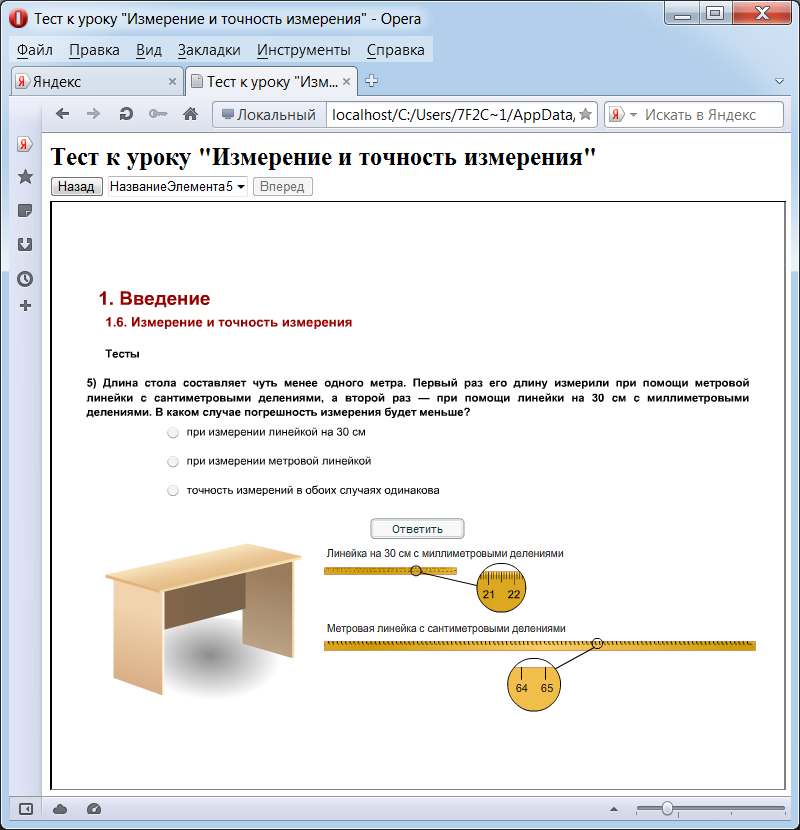The height and width of the screenshot is (830, 800).
Task: Select answer точность измерений в обоих случаях одинакова
Action: (173, 491)
